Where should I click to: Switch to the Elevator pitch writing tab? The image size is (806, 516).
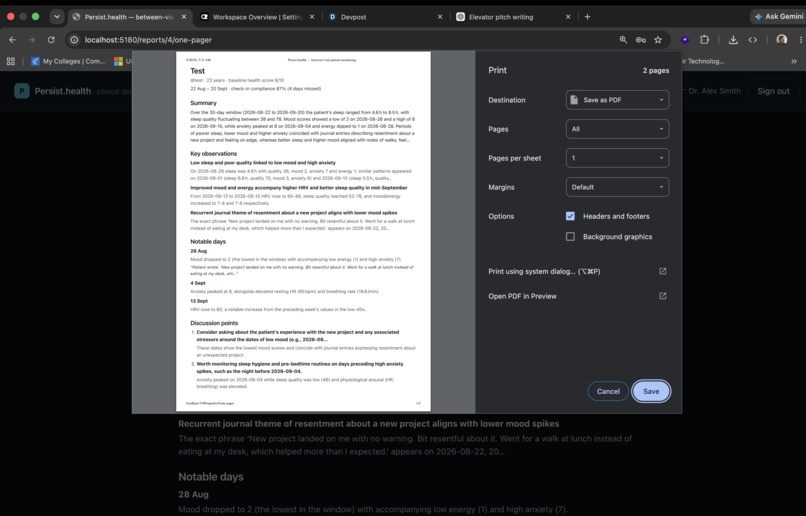[512, 17]
